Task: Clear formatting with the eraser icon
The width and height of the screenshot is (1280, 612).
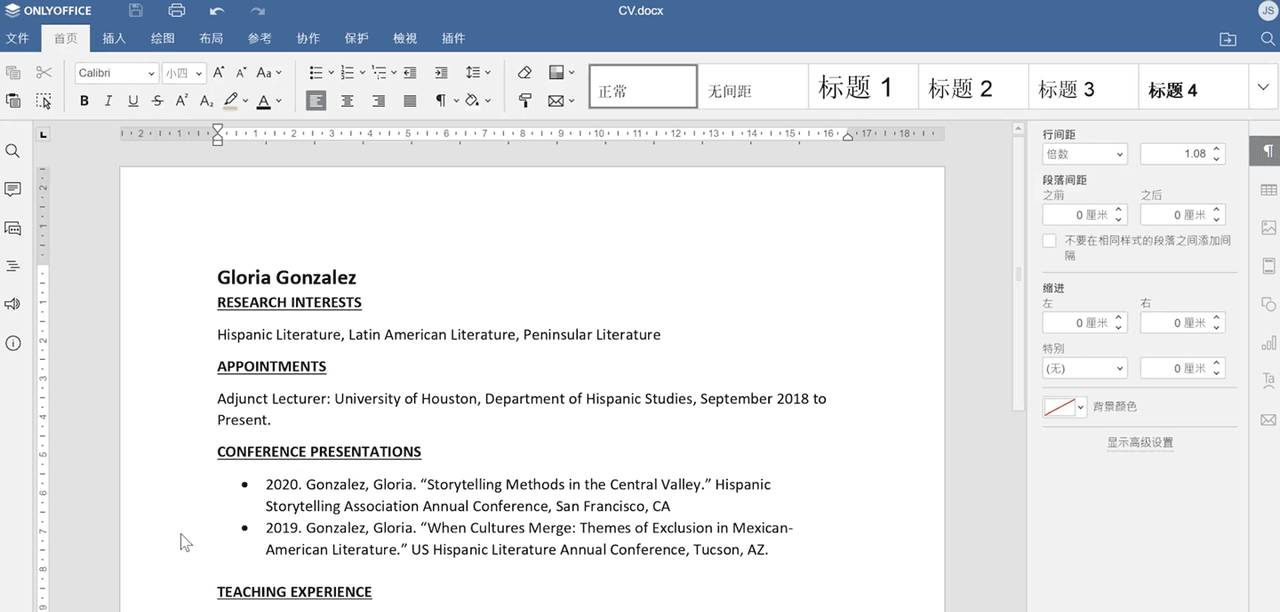Action: pos(524,72)
